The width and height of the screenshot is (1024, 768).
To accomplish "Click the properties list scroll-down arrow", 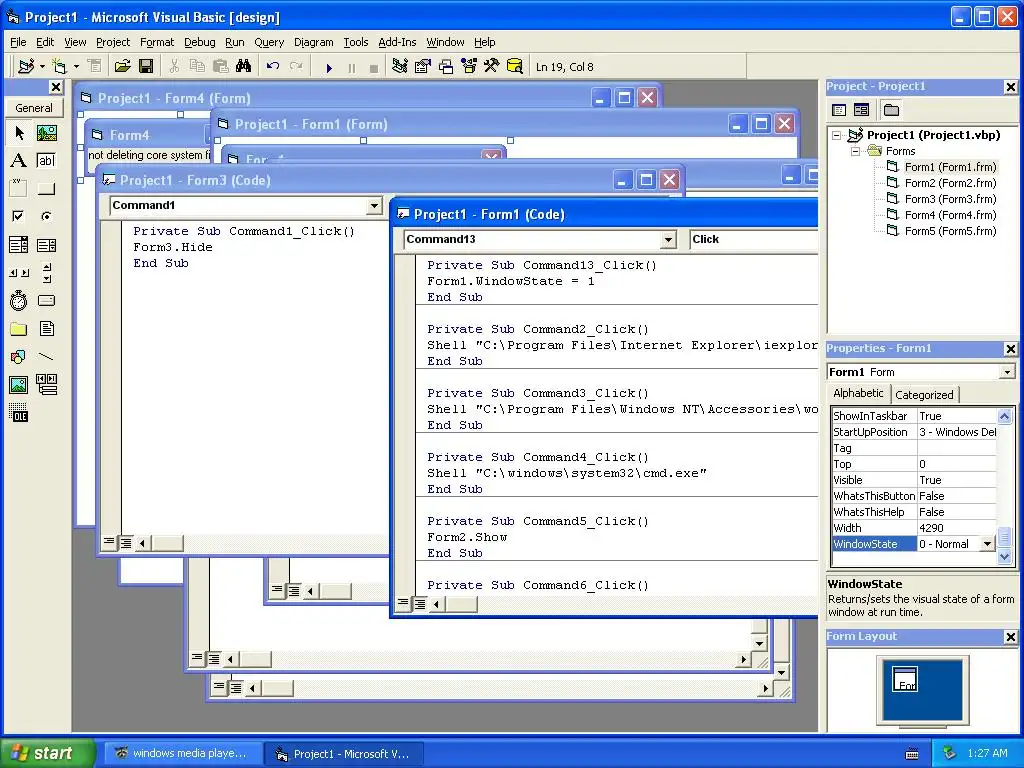I will point(1004,557).
